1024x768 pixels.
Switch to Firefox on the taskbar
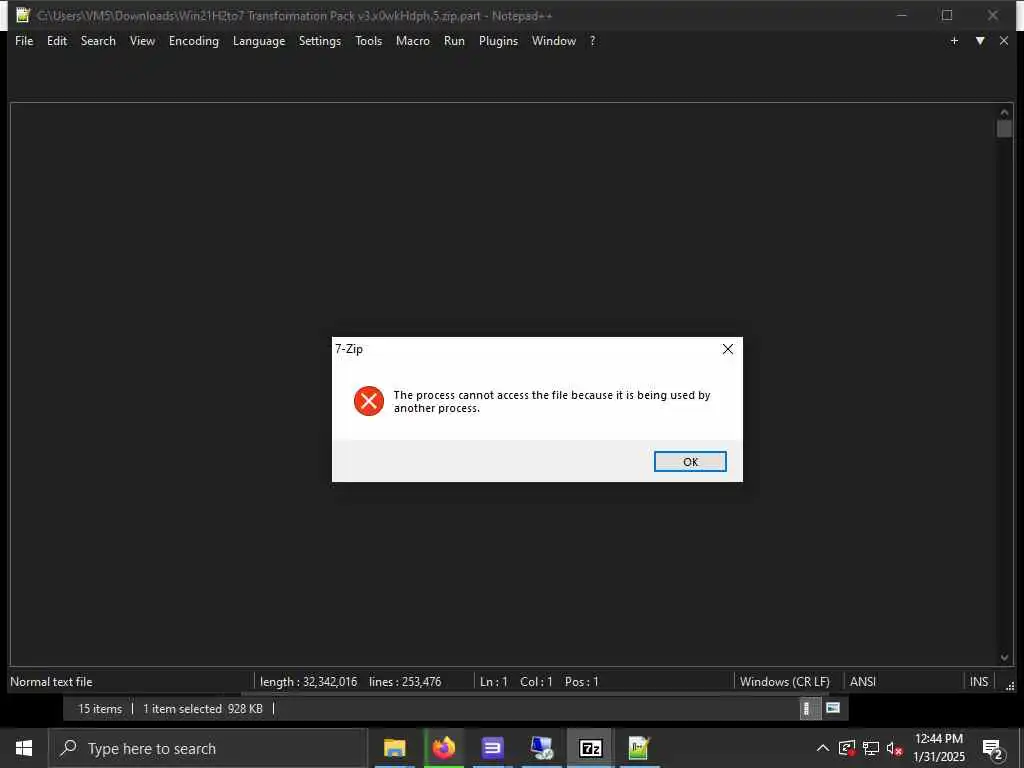tap(443, 748)
